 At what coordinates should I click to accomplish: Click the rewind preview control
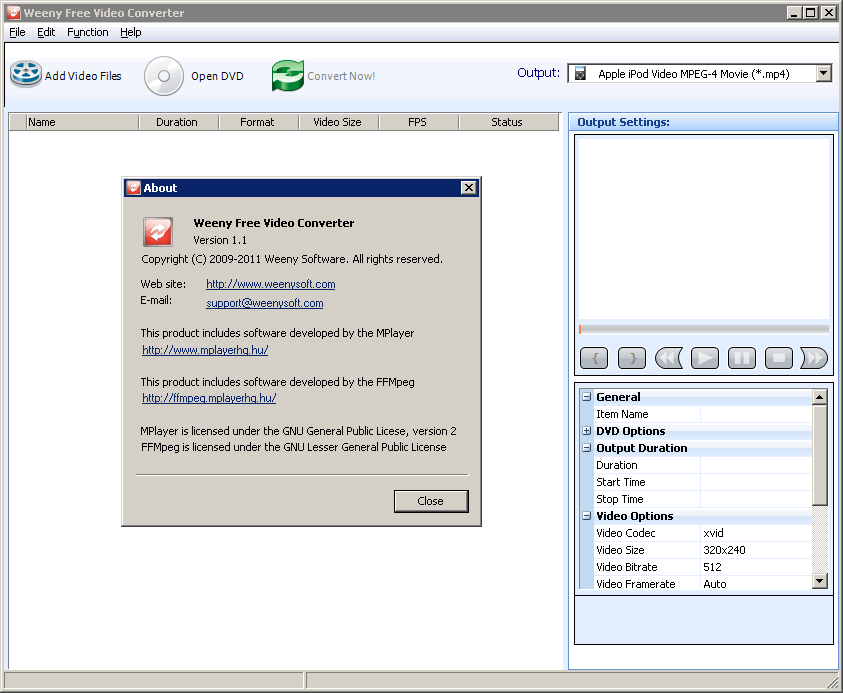(x=668, y=357)
